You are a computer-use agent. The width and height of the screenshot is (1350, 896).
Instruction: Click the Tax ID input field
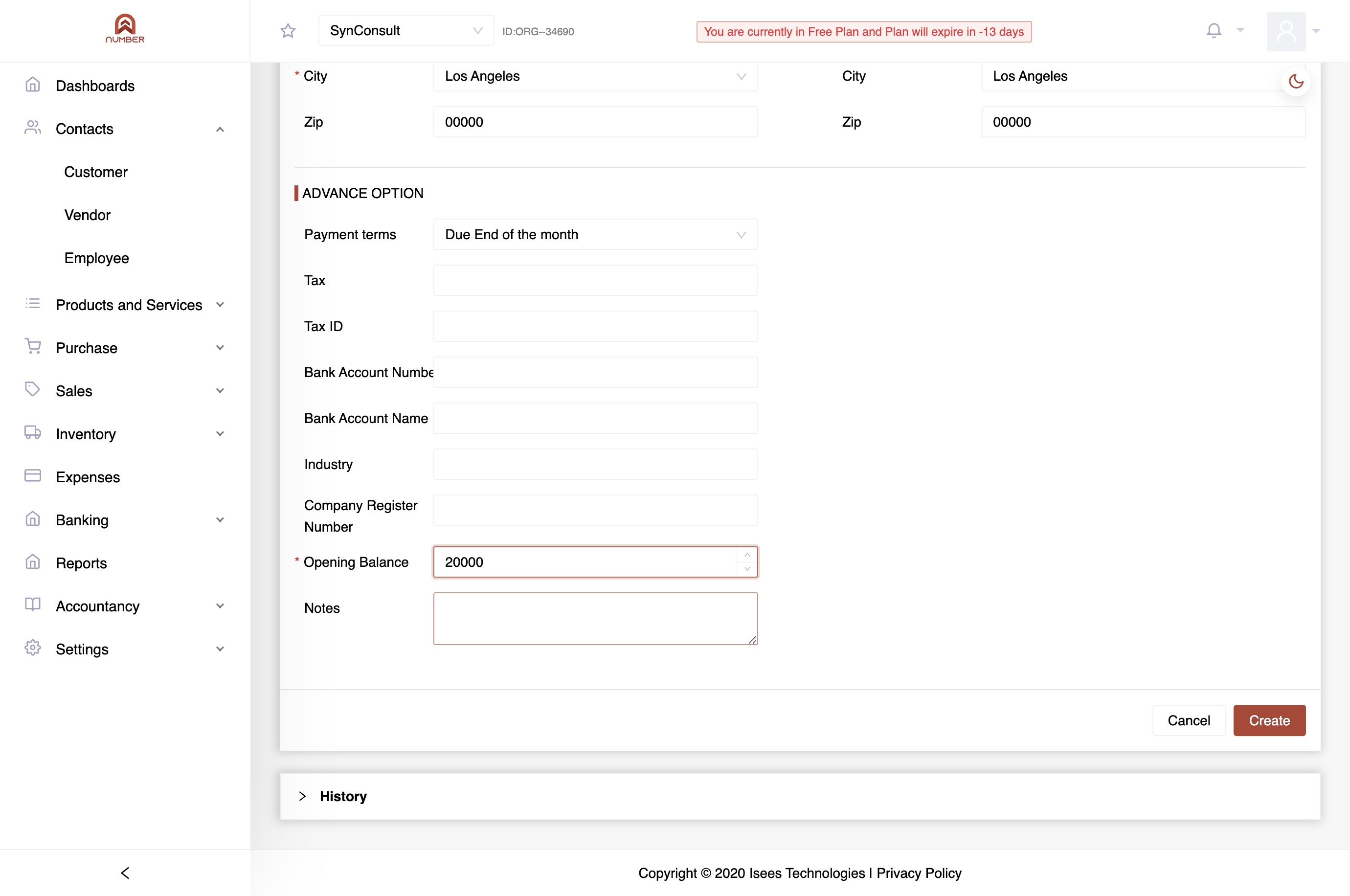pyautogui.click(x=595, y=326)
